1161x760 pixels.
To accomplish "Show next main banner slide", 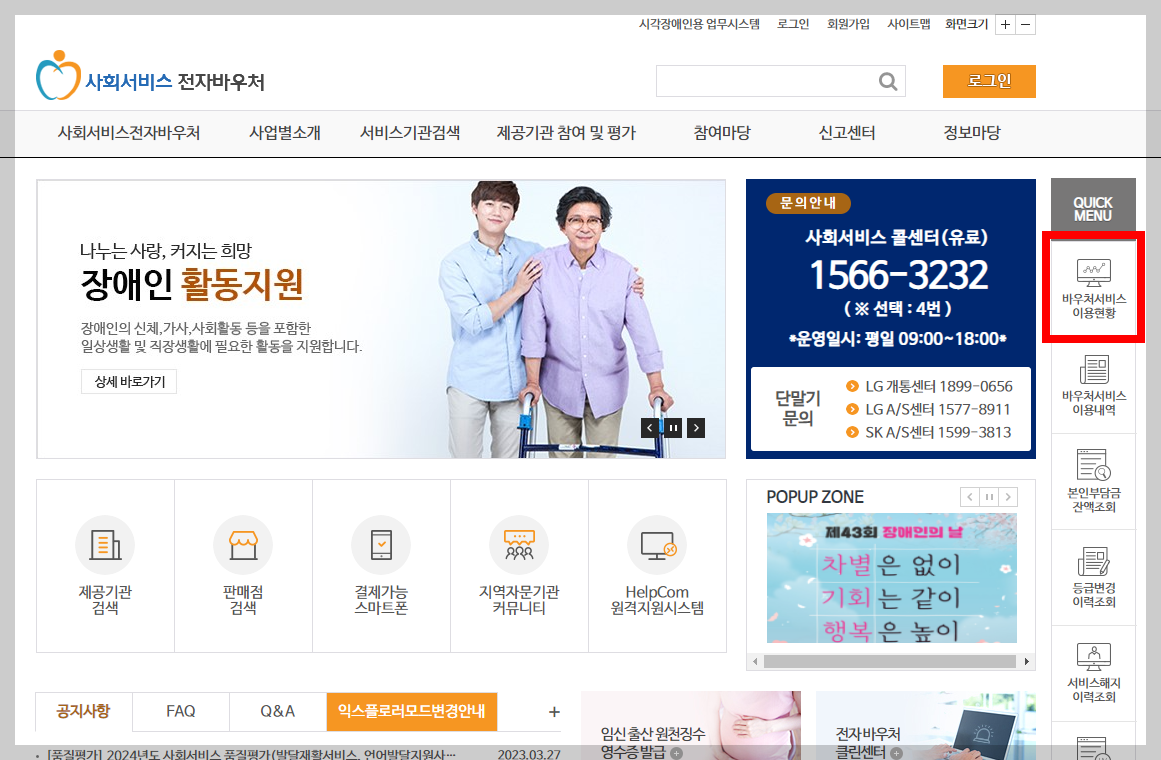I will [x=696, y=427].
